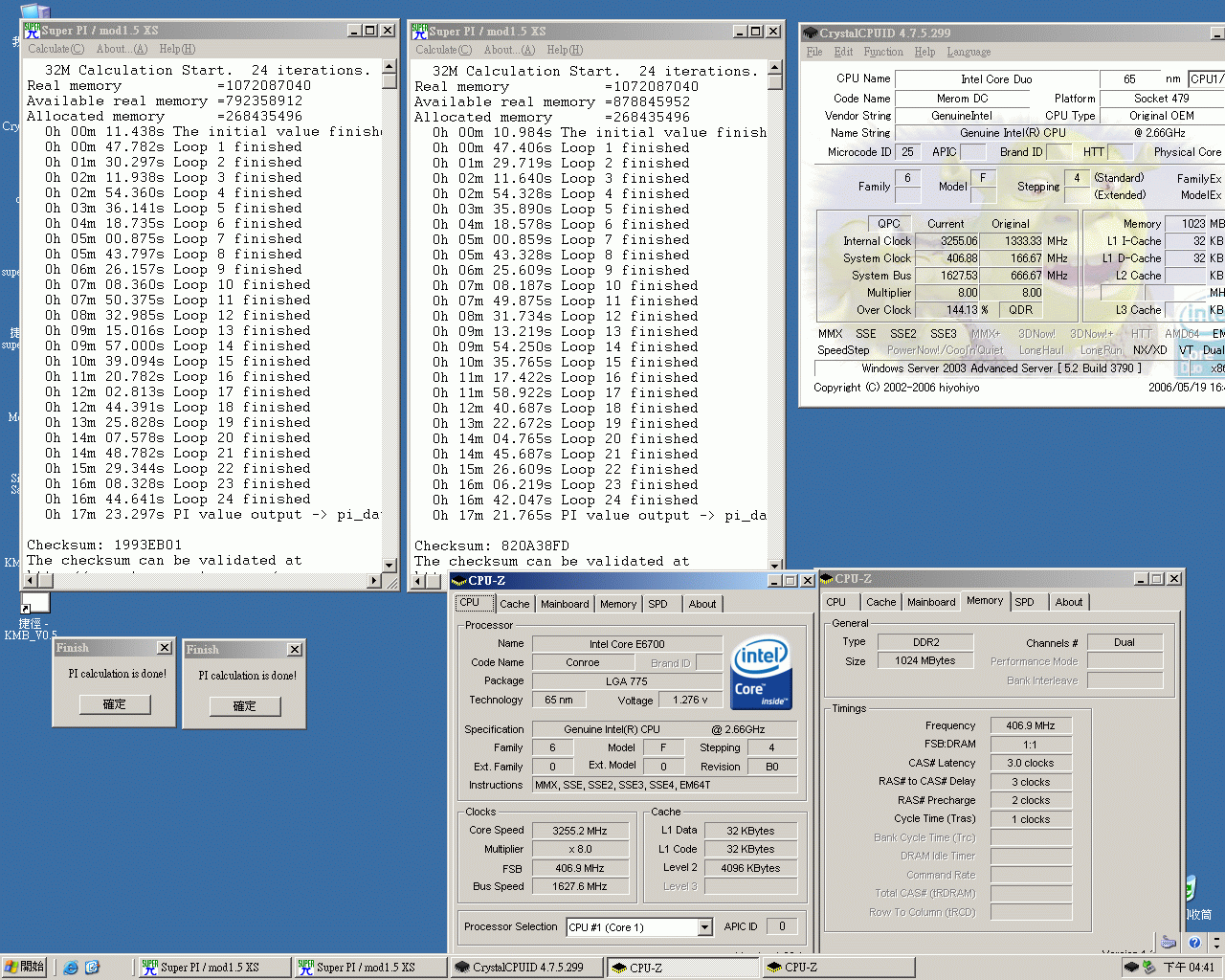The width and height of the screenshot is (1225, 980).
Task: Click the Intel Core inside logo
Action: (761, 672)
